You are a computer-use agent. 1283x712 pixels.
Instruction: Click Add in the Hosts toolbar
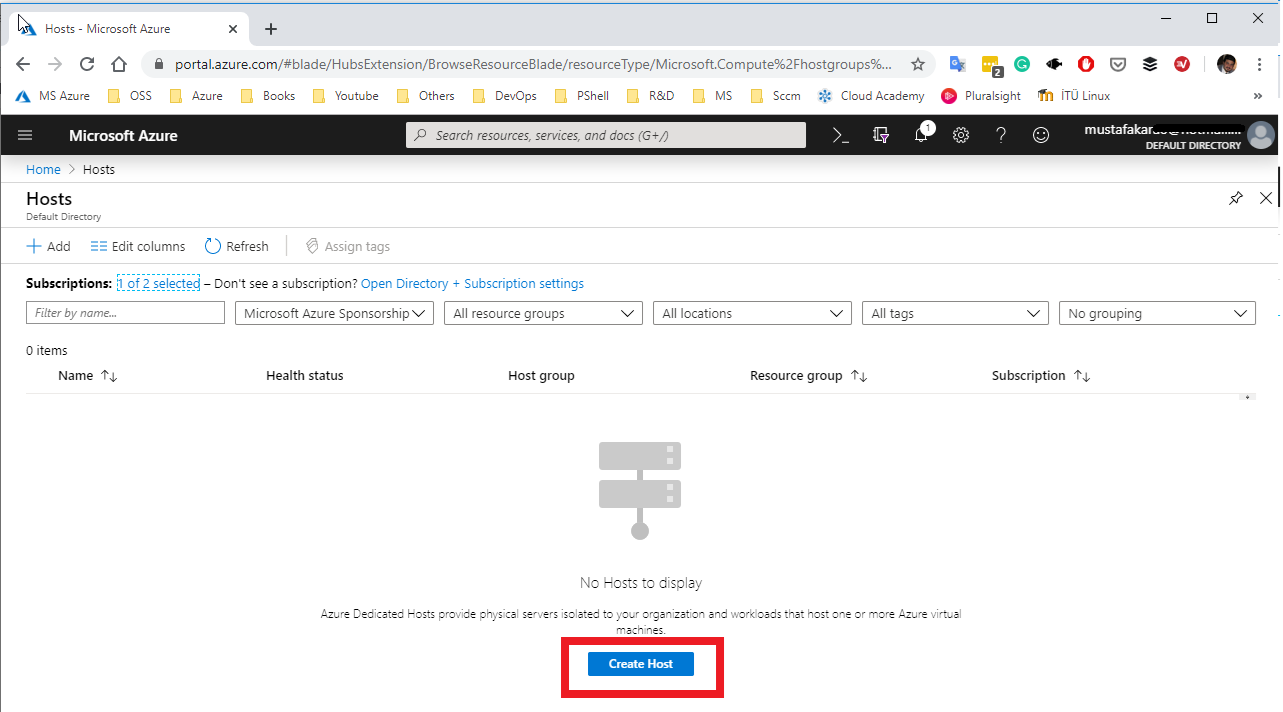pyautogui.click(x=48, y=246)
